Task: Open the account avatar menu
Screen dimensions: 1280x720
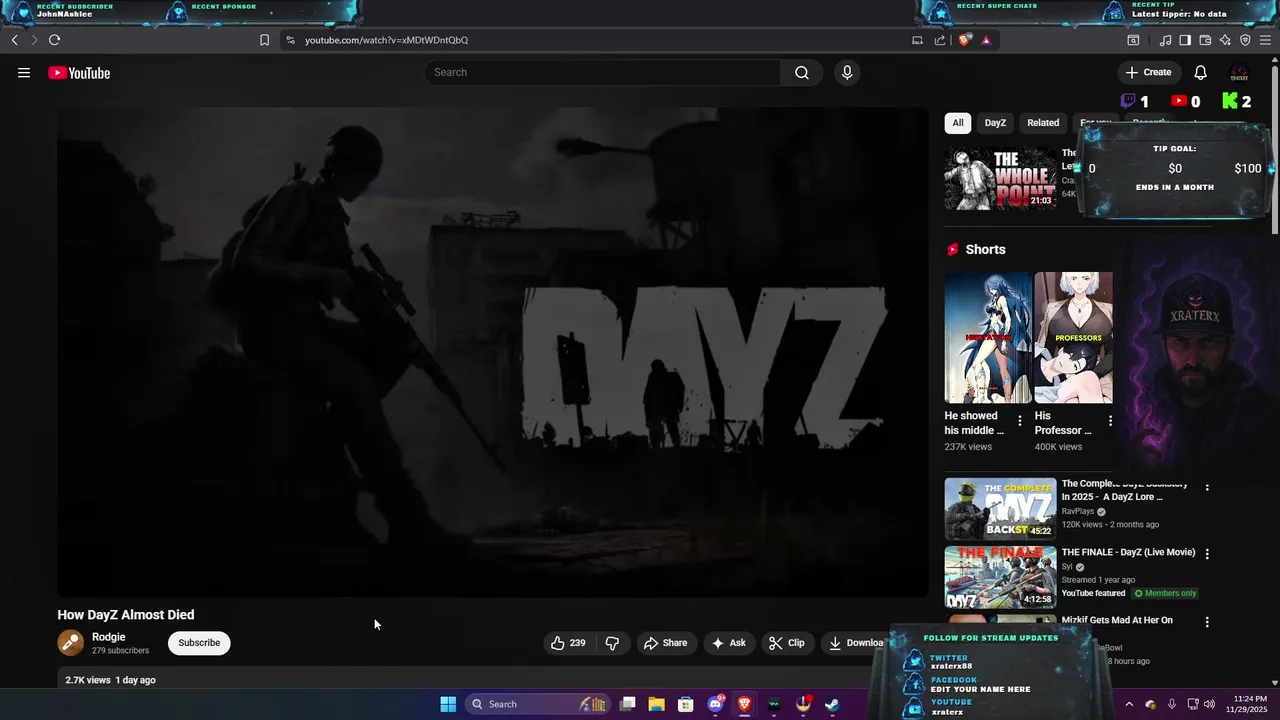Action: coord(1239,72)
